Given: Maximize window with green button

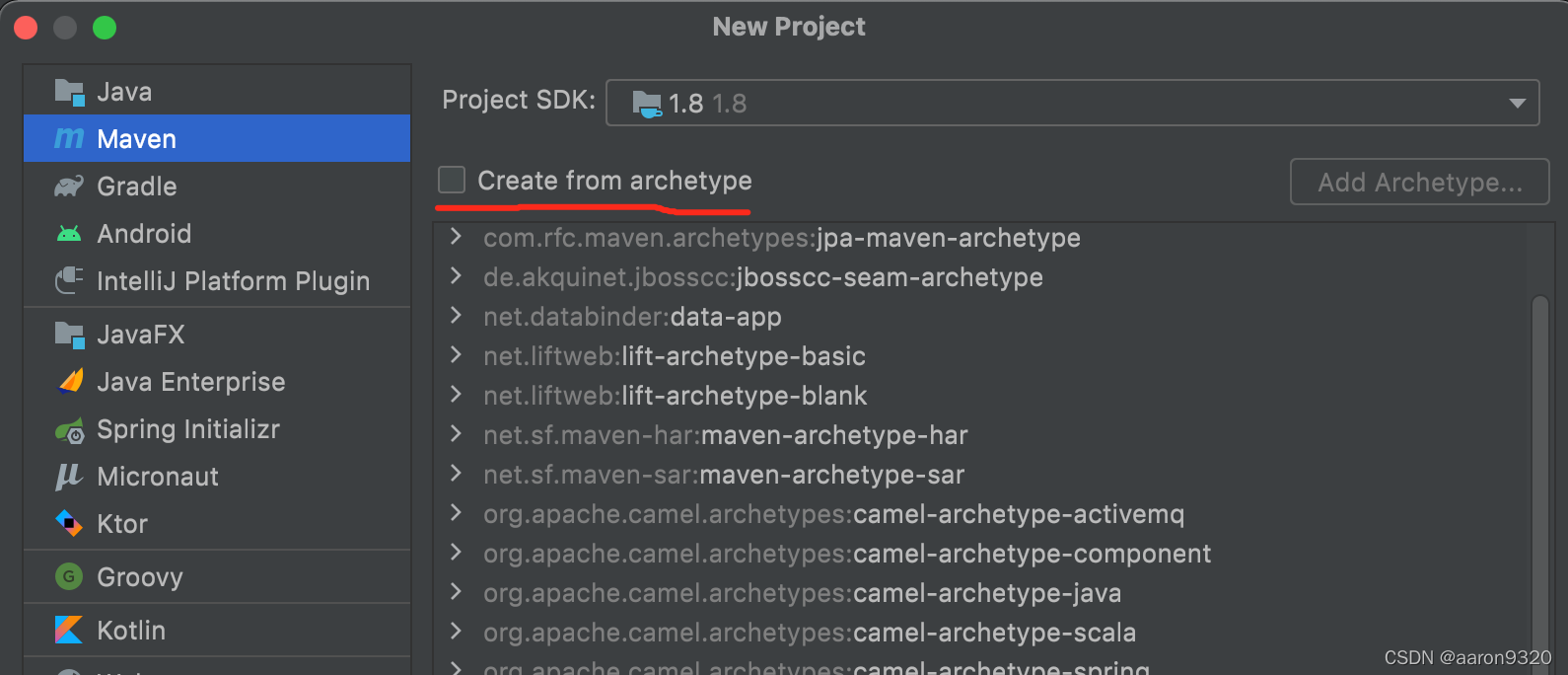Looking at the screenshot, I should [105, 28].
